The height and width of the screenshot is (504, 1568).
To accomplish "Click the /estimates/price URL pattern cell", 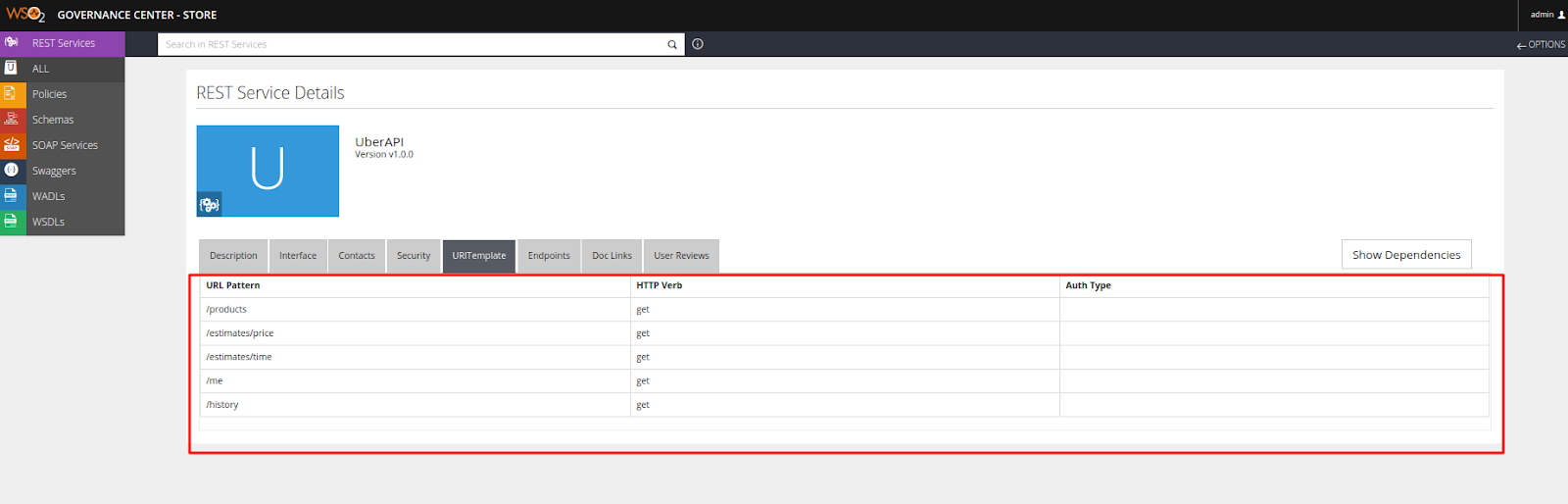I will [416, 333].
